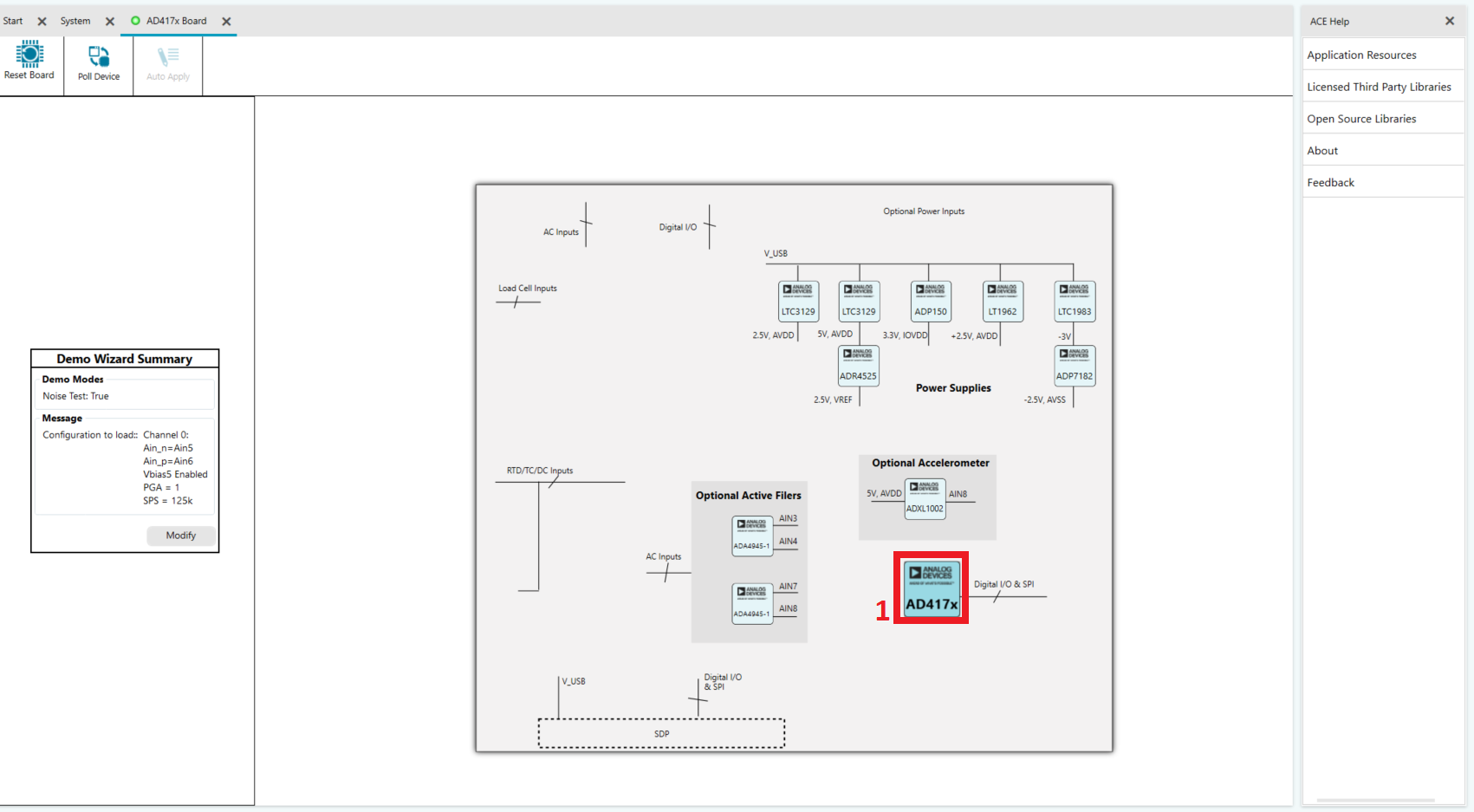Switch to the System tab
1474x812 pixels.
click(75, 21)
